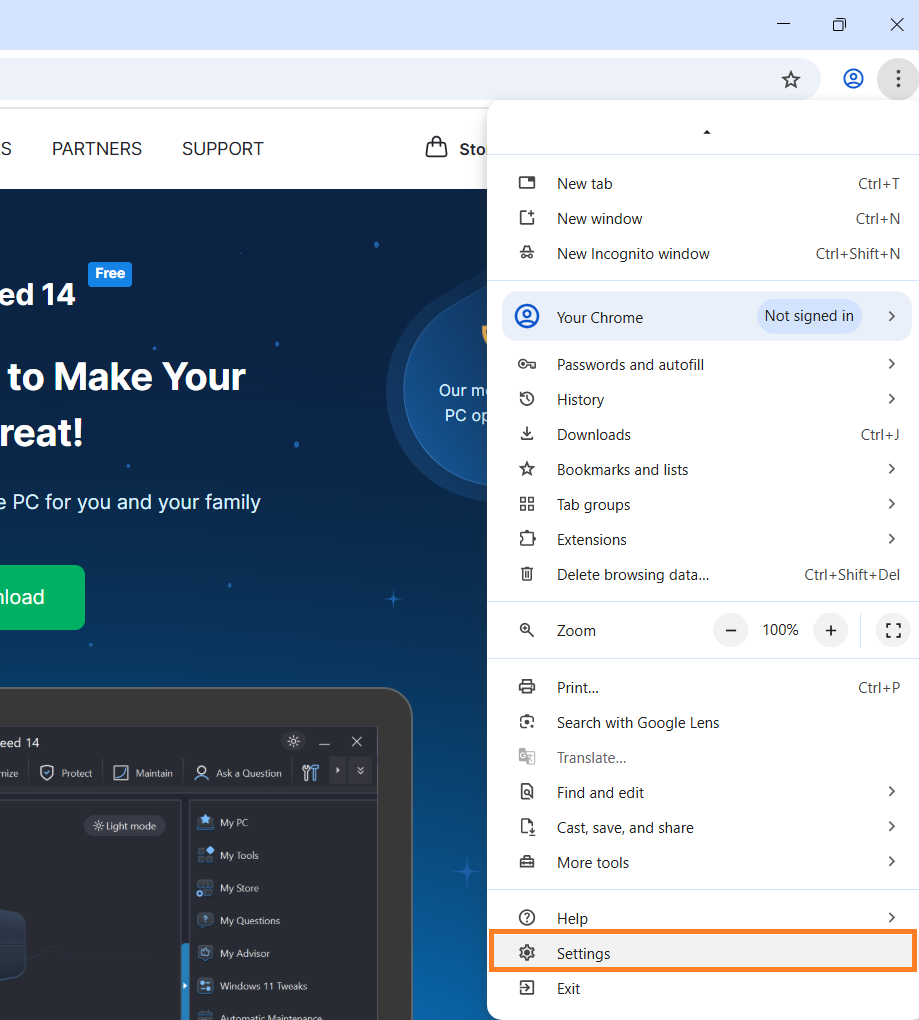Toggle fullscreen mode icon beside zoom

pyautogui.click(x=893, y=630)
